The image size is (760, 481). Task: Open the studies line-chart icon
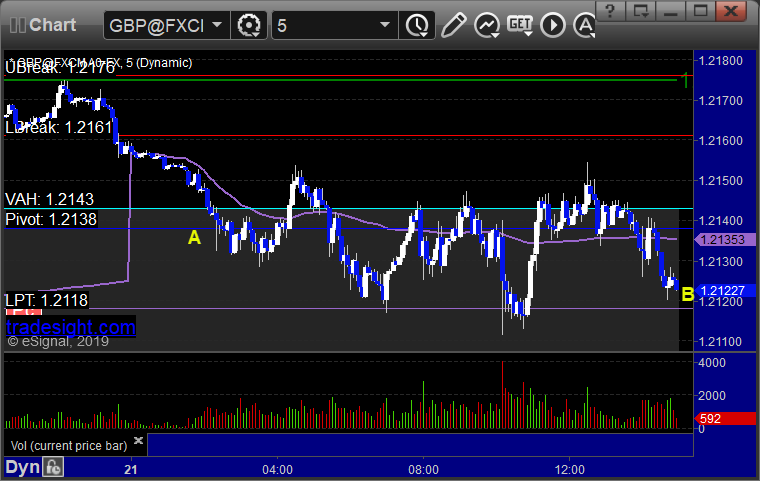point(487,25)
